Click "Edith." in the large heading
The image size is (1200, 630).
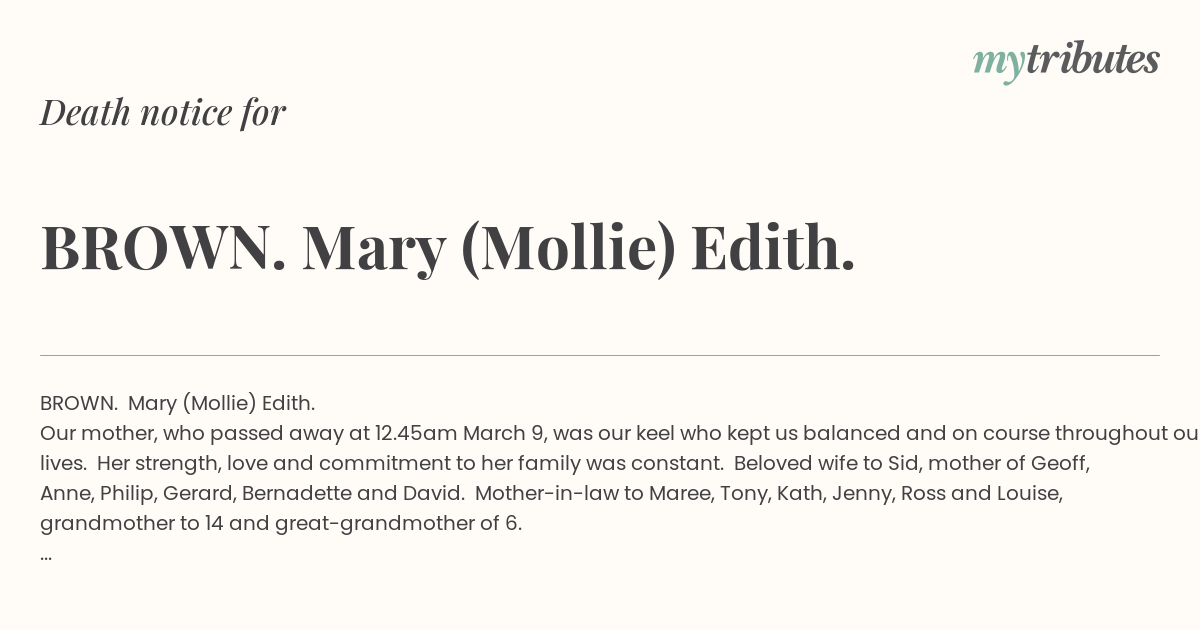[773, 246]
